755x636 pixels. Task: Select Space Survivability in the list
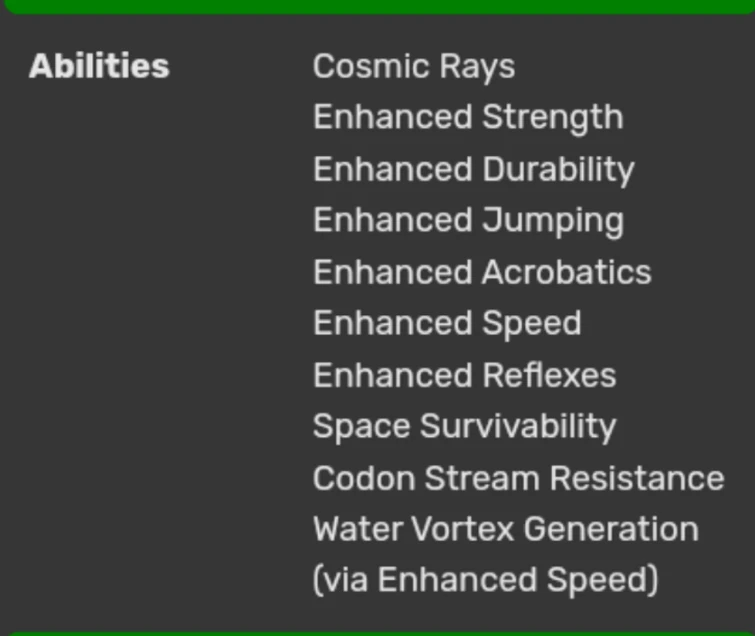465,428
